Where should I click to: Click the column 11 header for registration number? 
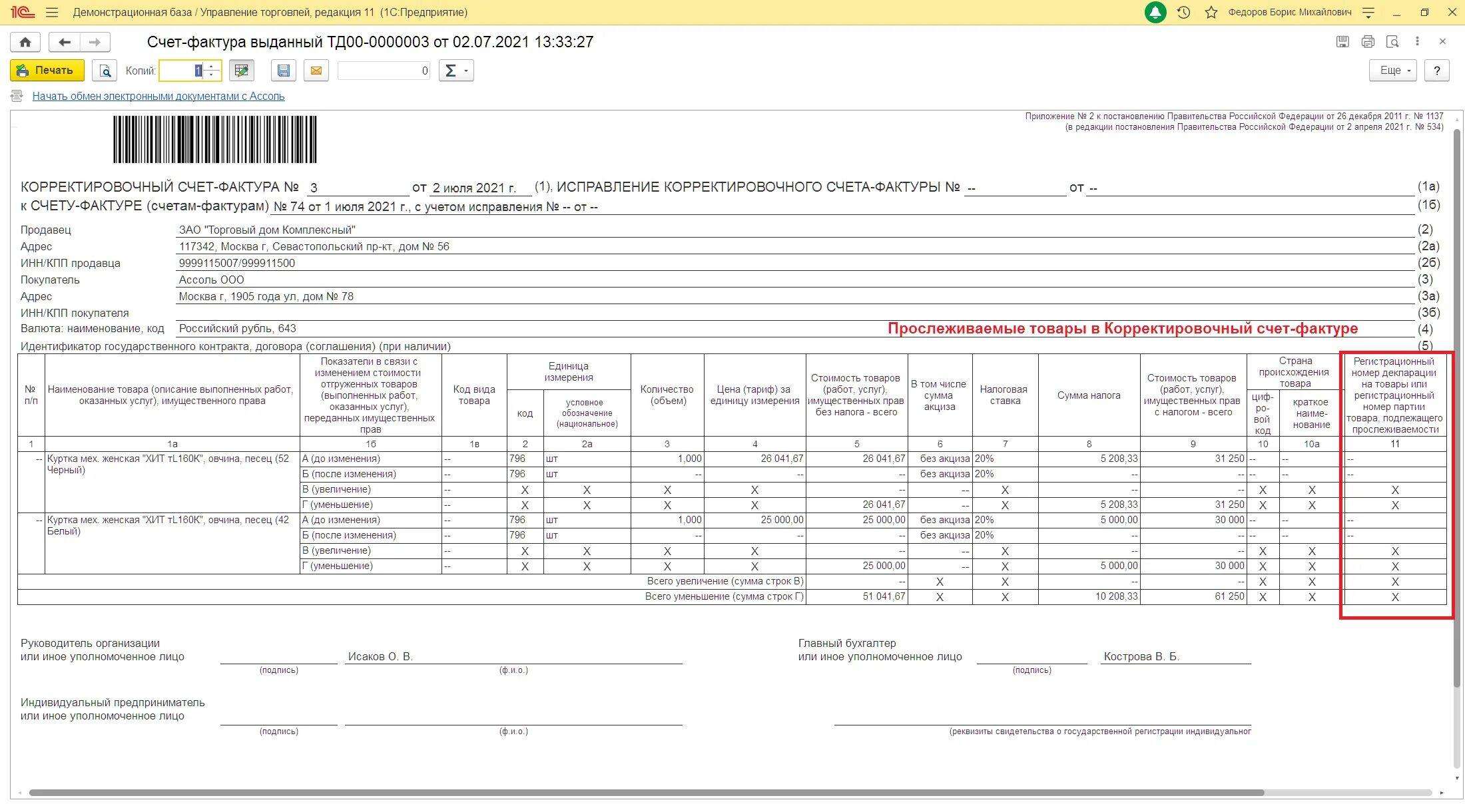click(1394, 395)
